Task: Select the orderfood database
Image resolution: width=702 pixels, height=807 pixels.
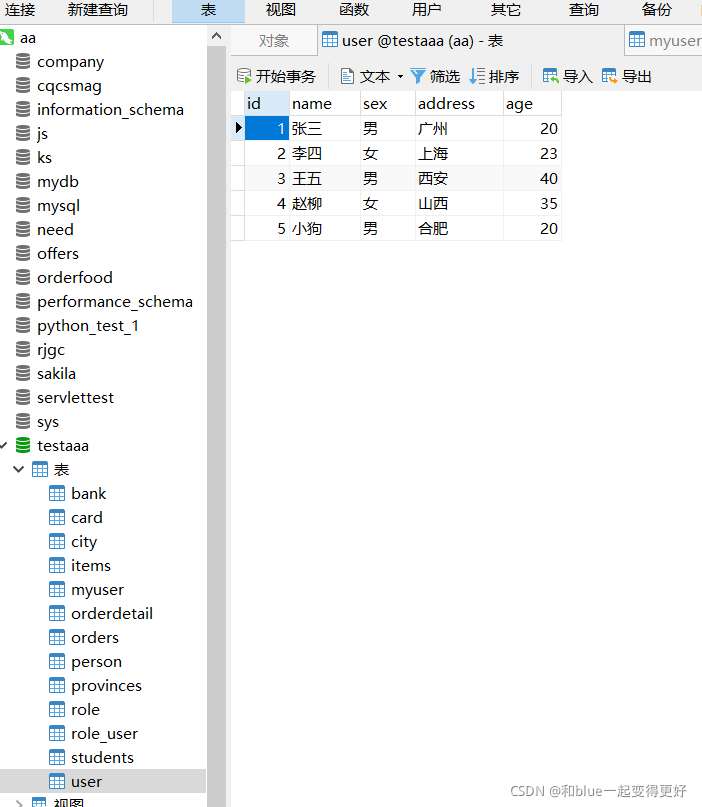Action: [x=75, y=277]
